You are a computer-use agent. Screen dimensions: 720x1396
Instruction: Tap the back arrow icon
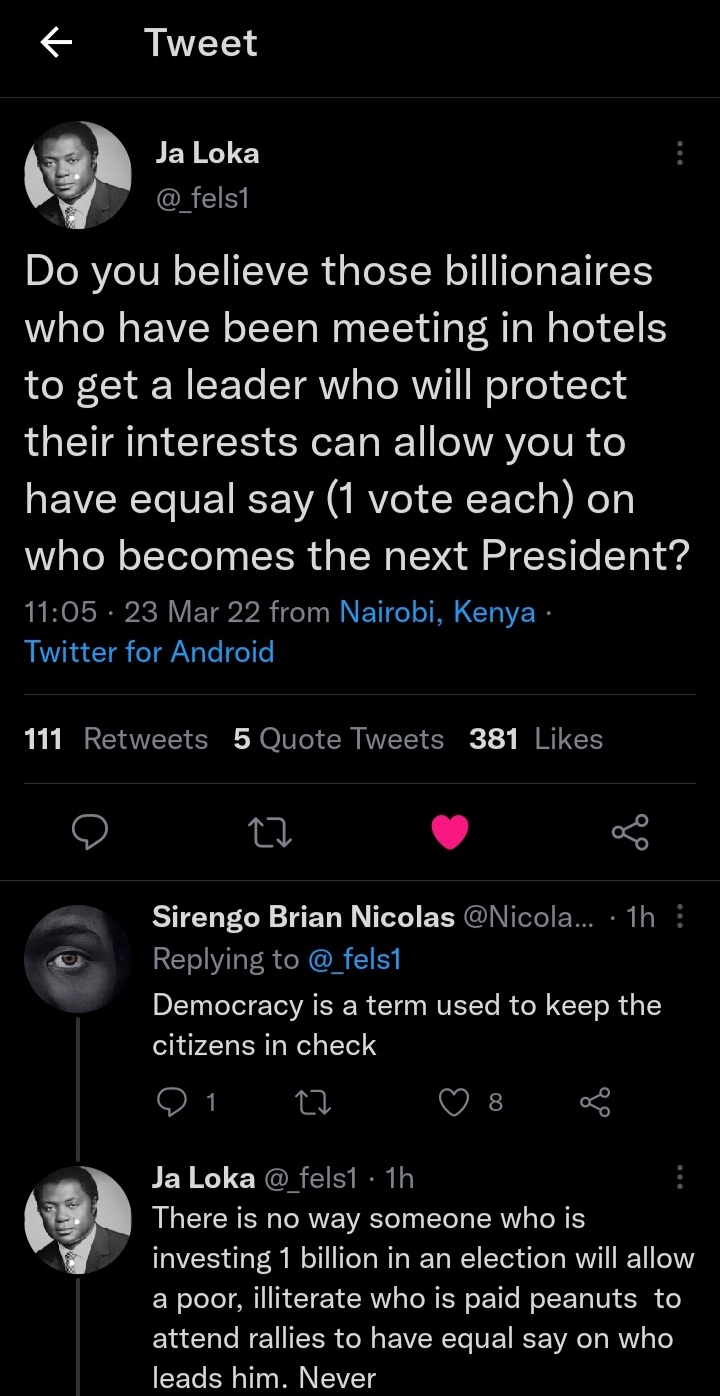tap(56, 43)
